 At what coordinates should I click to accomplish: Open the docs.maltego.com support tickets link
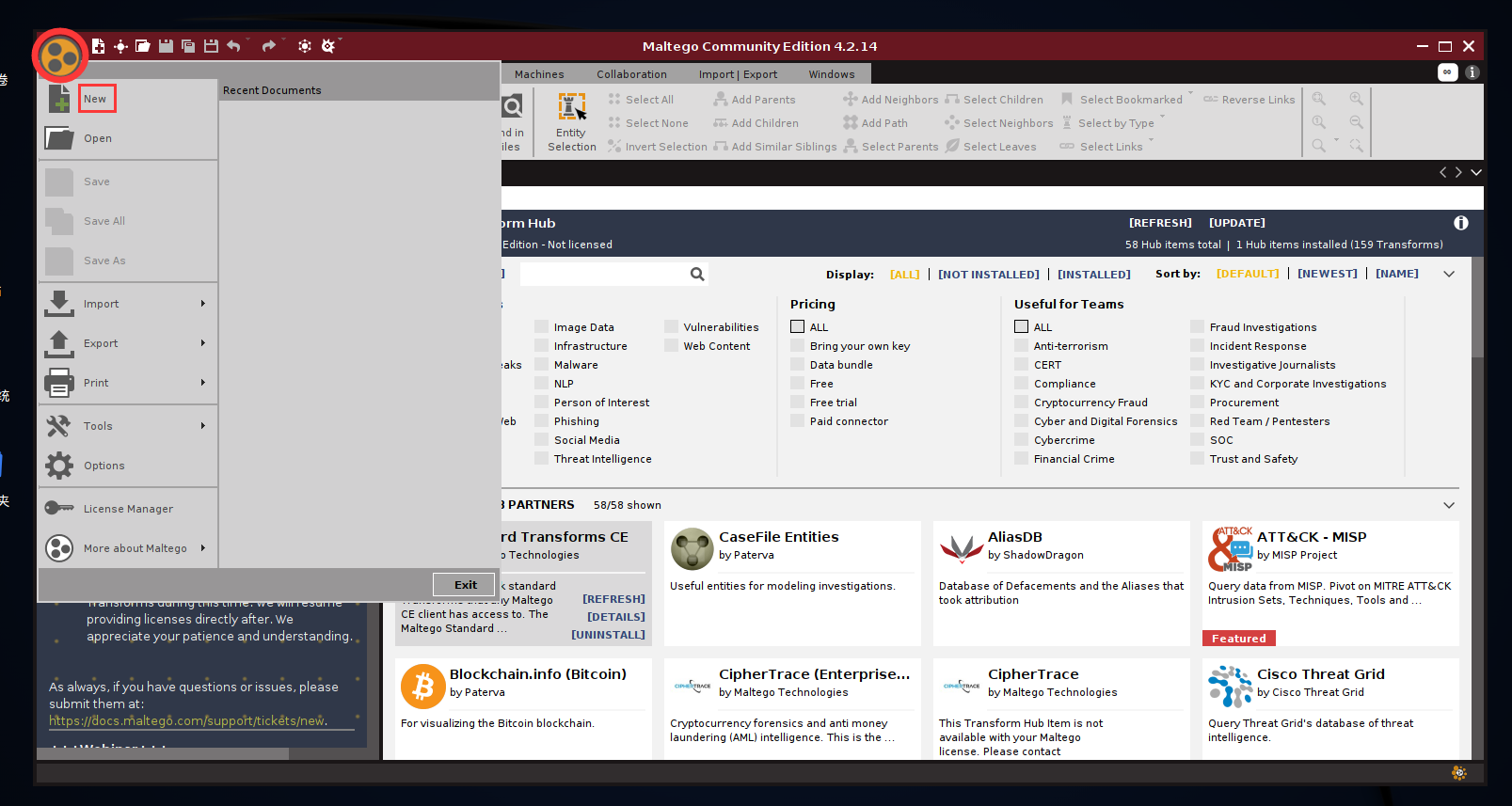(187, 720)
